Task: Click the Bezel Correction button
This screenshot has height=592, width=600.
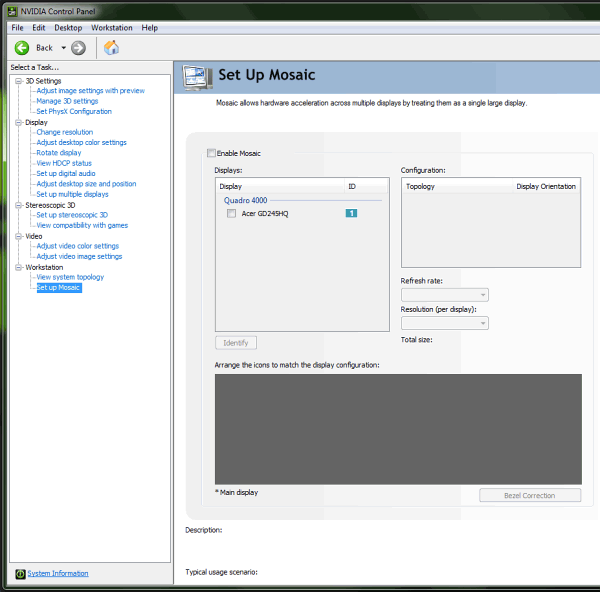Action: 530,495
